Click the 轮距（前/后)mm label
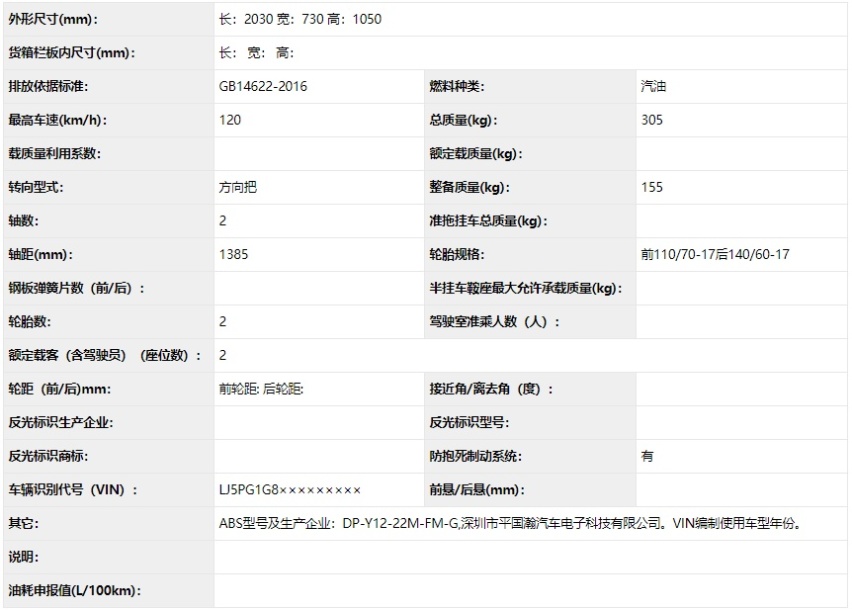The width and height of the screenshot is (852, 611). point(59,389)
